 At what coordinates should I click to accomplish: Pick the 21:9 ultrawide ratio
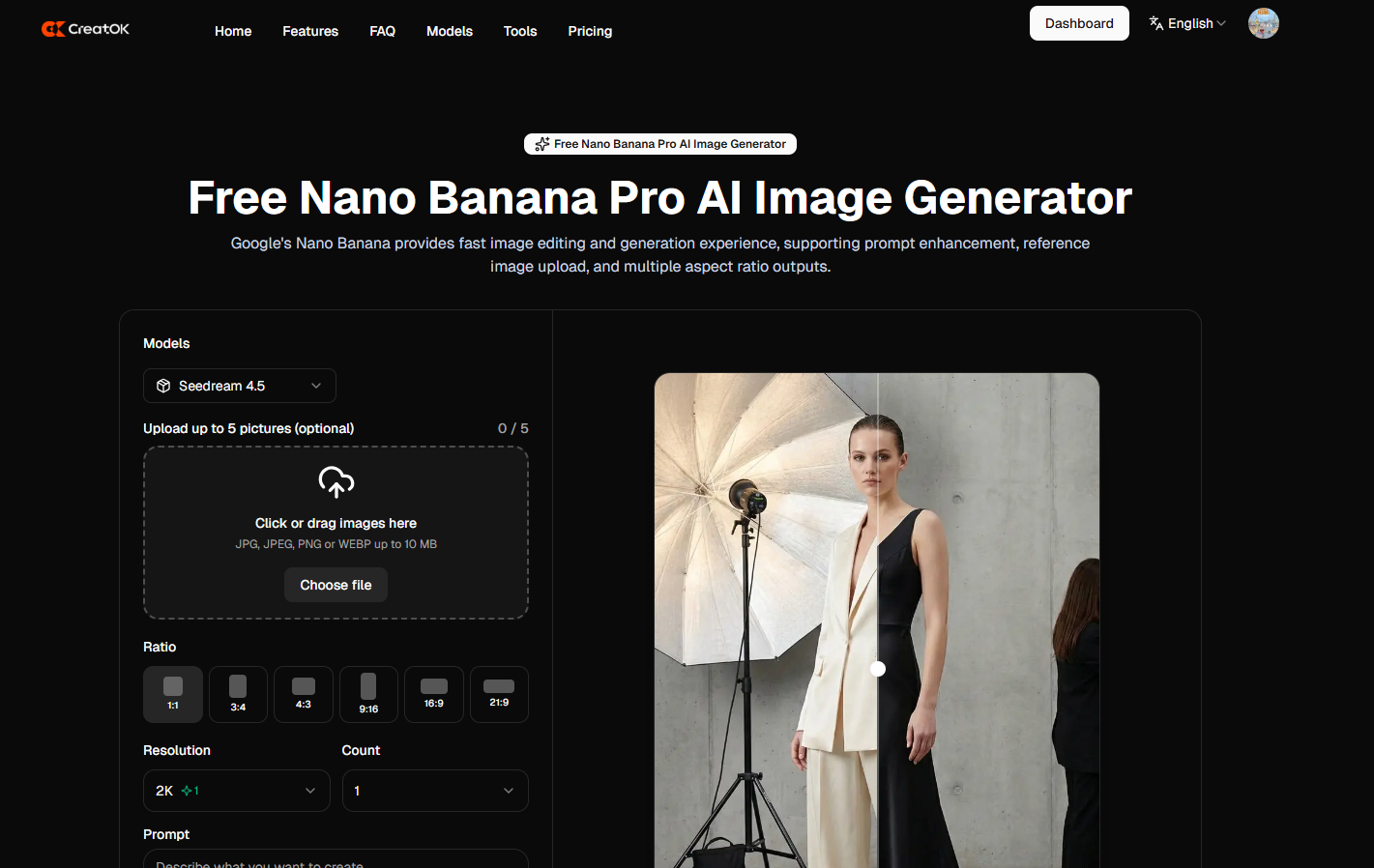[499, 694]
